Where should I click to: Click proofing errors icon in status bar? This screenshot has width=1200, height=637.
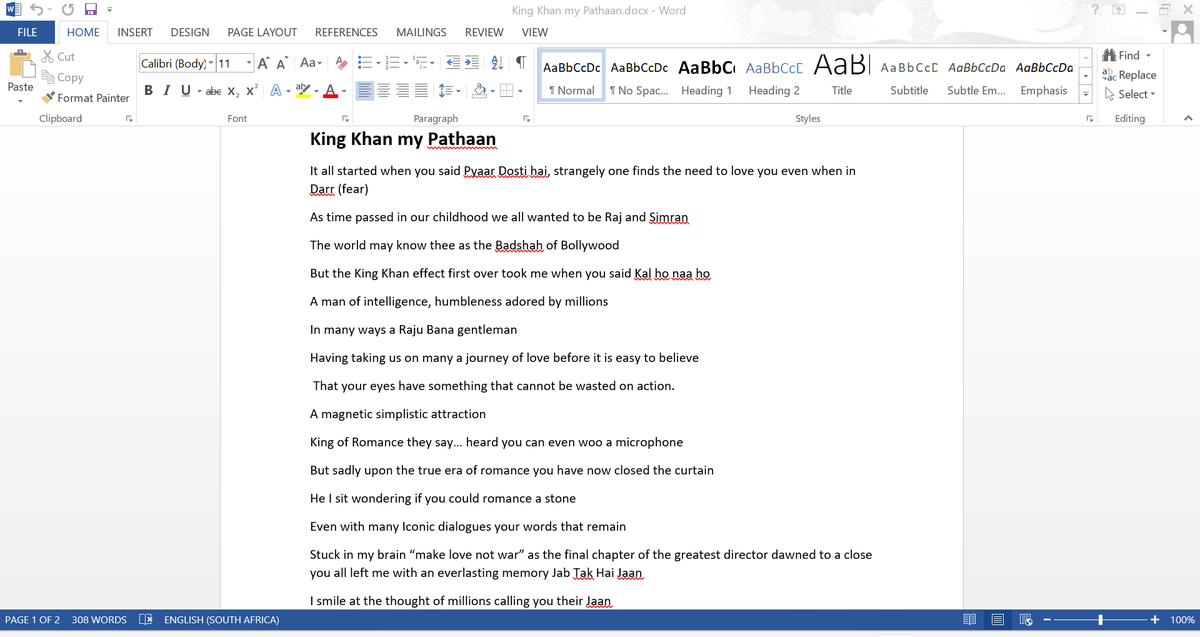point(145,620)
